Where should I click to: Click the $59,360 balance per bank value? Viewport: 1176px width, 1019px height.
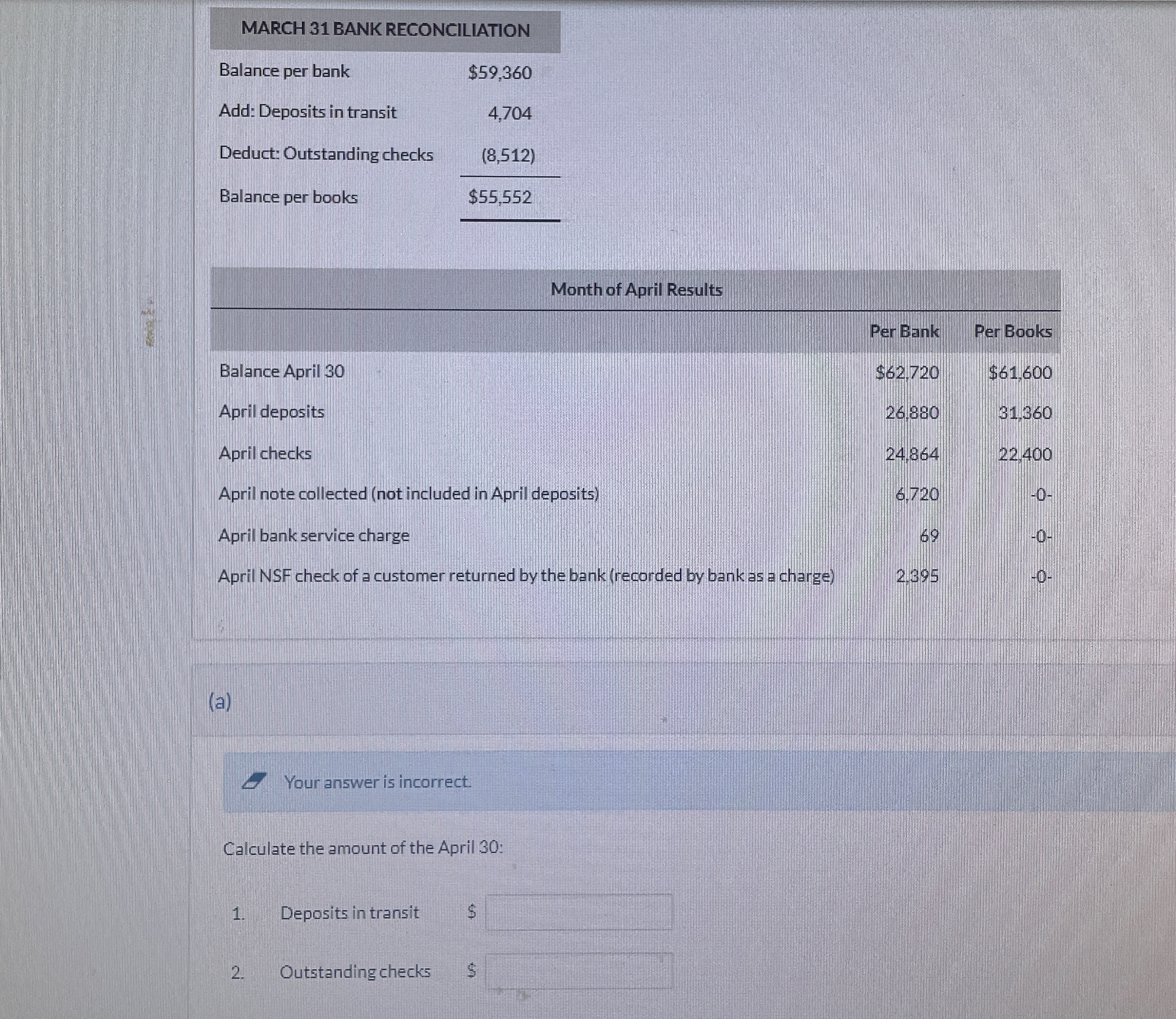[x=500, y=72]
